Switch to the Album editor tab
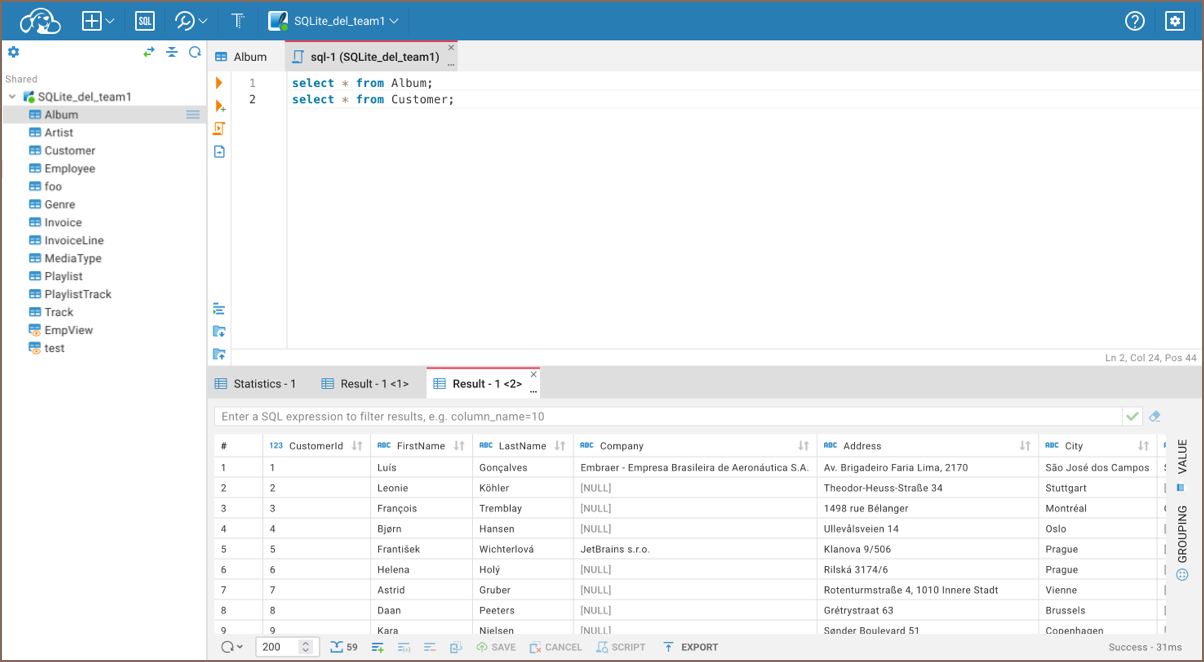 point(242,57)
